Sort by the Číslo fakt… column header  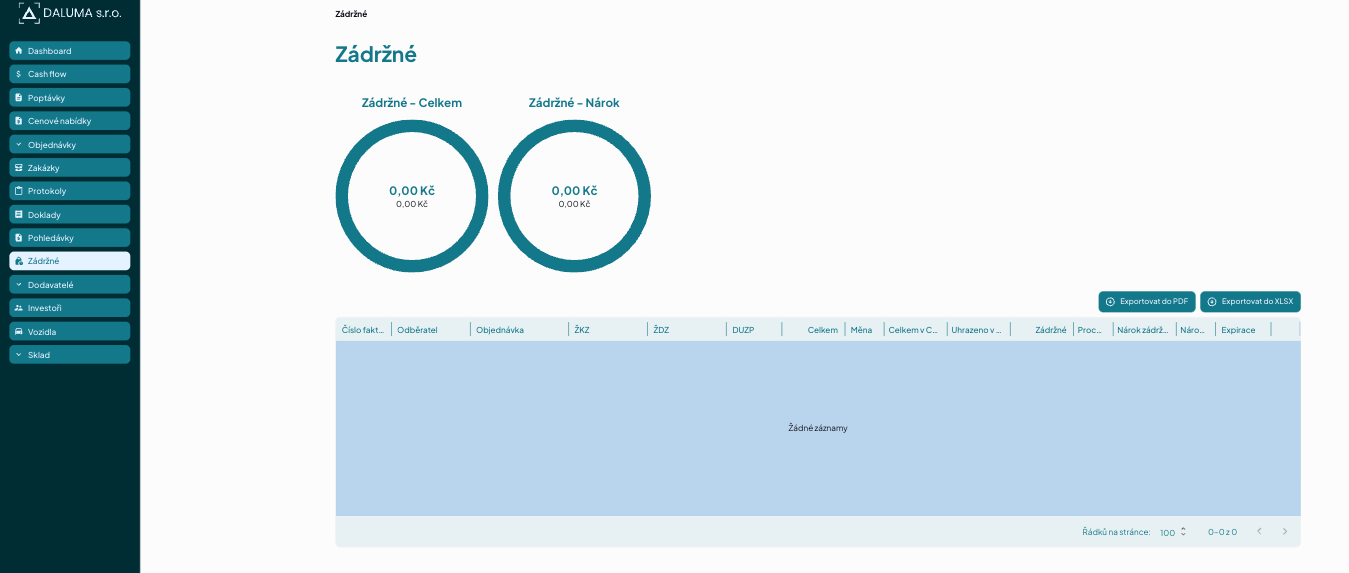pyautogui.click(x=363, y=330)
